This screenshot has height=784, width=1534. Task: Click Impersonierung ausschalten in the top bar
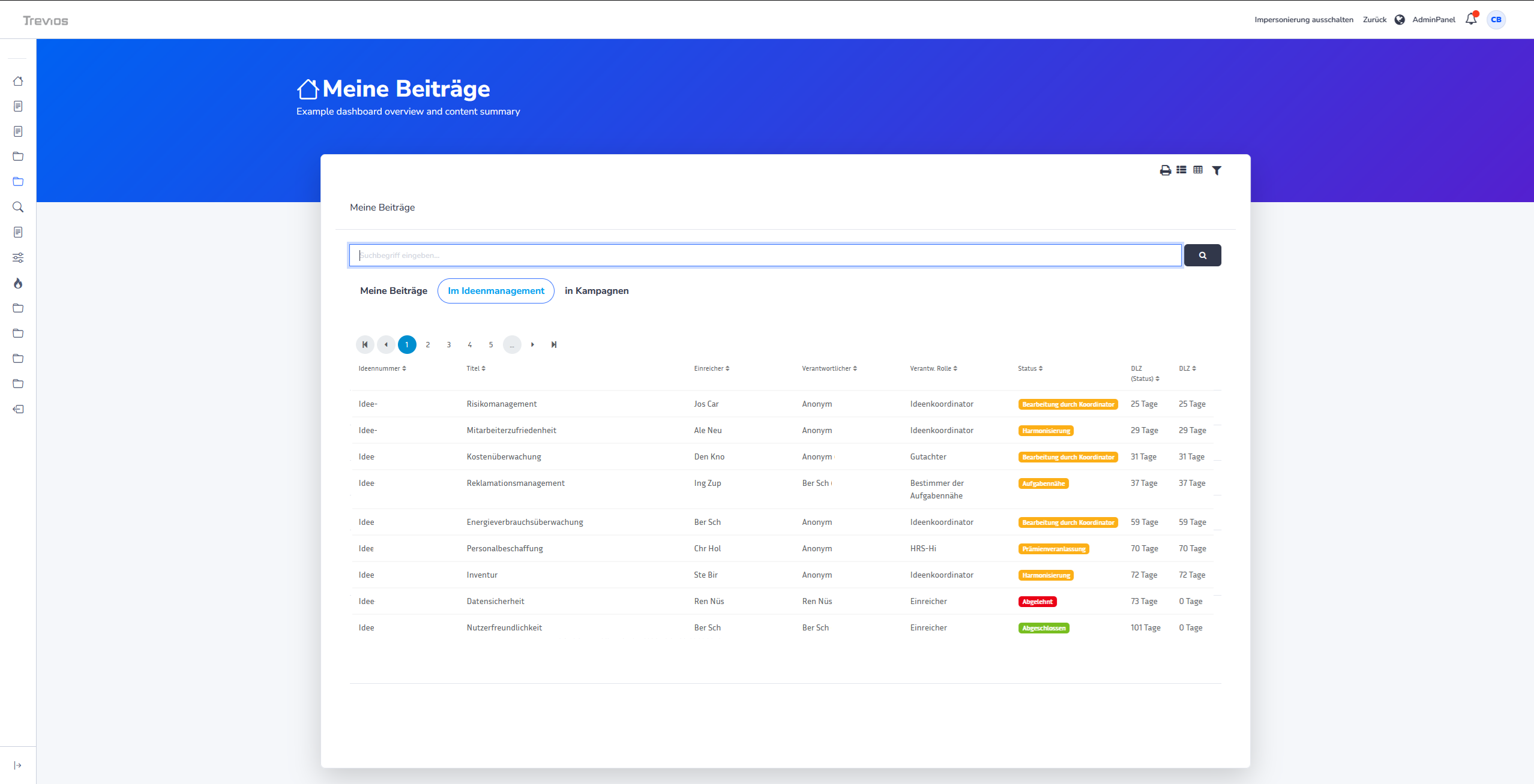tap(1304, 19)
